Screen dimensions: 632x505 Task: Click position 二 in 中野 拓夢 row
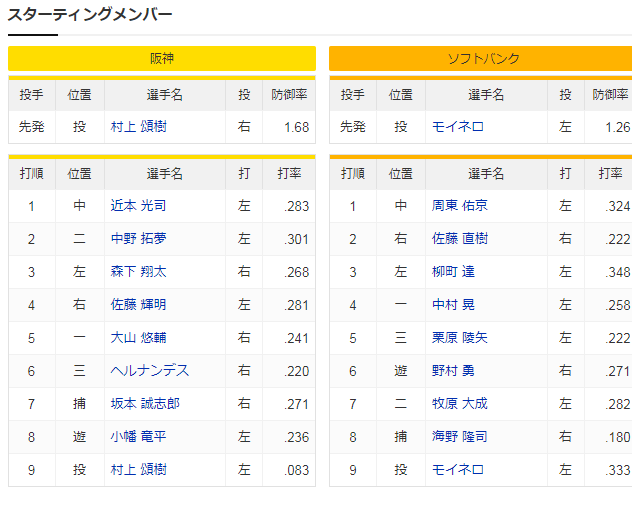point(79,239)
